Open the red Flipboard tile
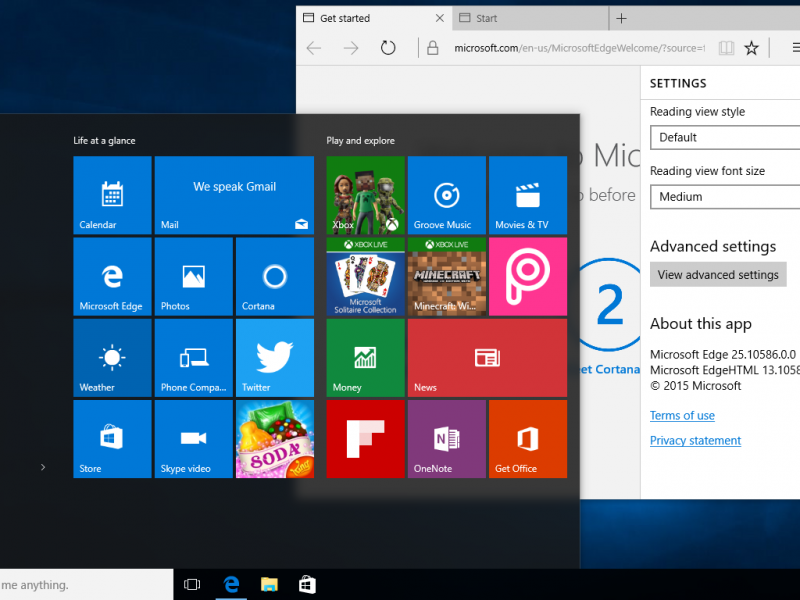The image size is (800, 600). (x=365, y=439)
